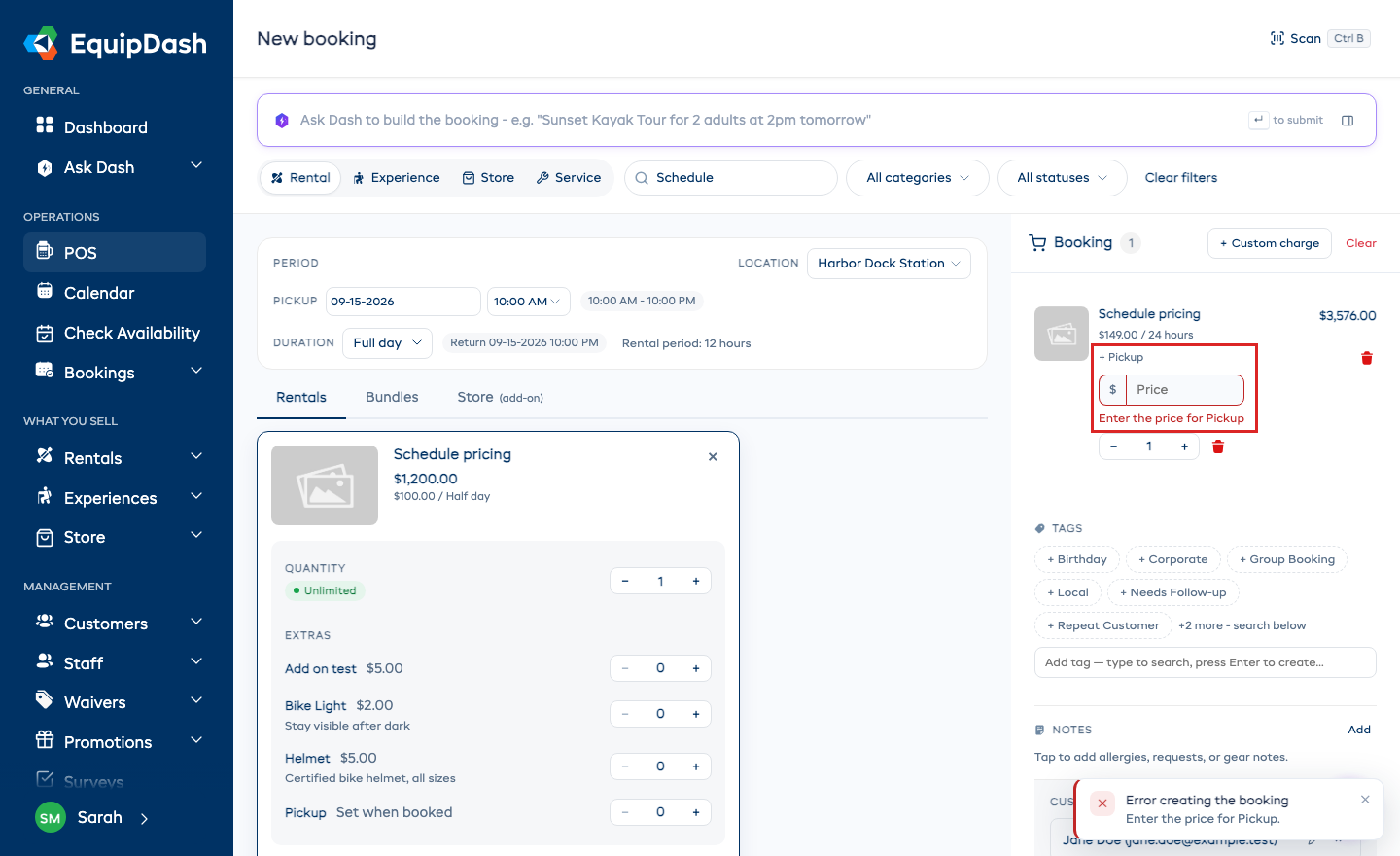Open the Store add-on tab
The image size is (1400, 856).
click(500, 397)
